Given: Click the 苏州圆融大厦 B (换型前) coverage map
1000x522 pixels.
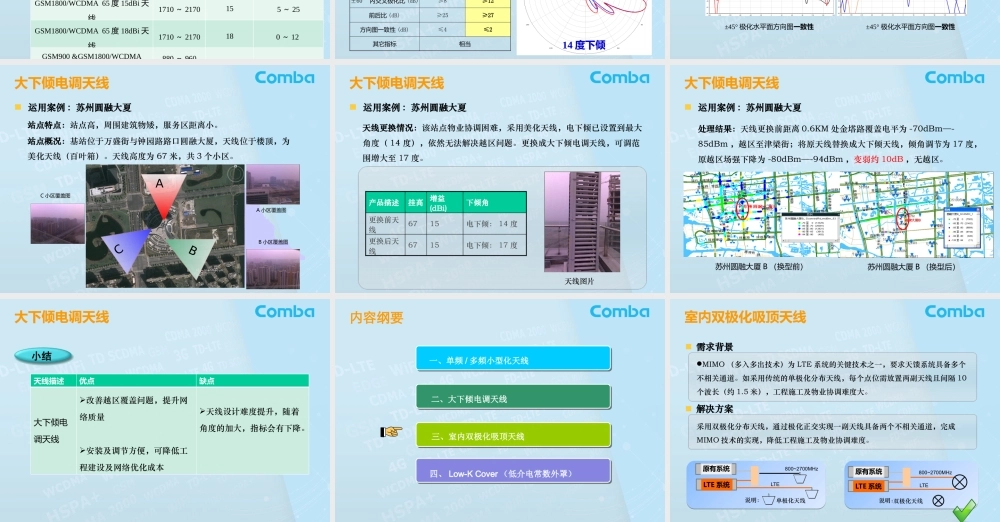Looking at the screenshot, I should (760, 214).
